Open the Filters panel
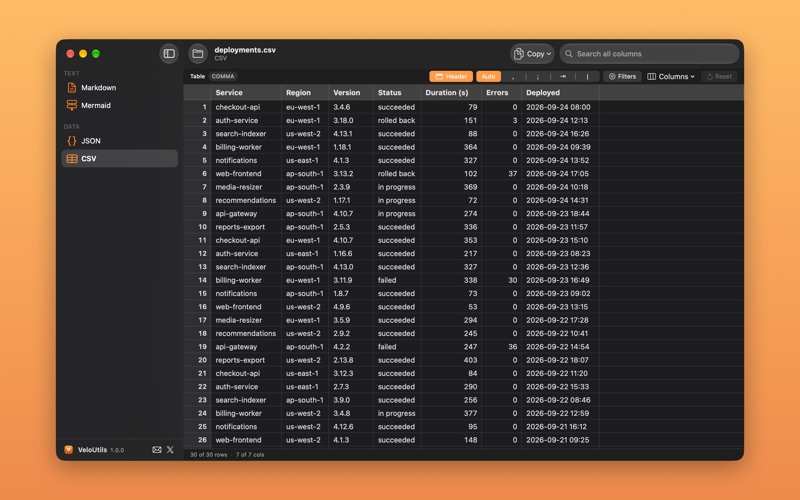 (x=622, y=77)
